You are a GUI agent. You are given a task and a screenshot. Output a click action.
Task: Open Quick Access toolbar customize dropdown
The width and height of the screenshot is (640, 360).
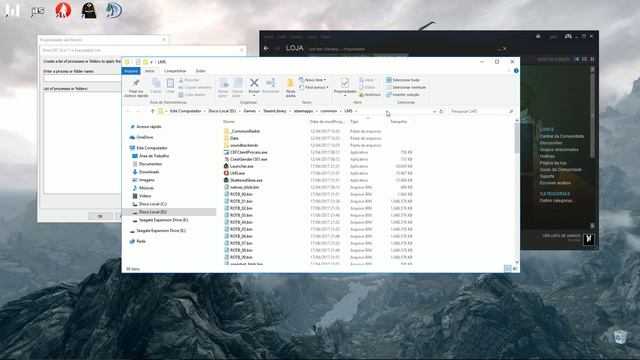click(x=151, y=62)
